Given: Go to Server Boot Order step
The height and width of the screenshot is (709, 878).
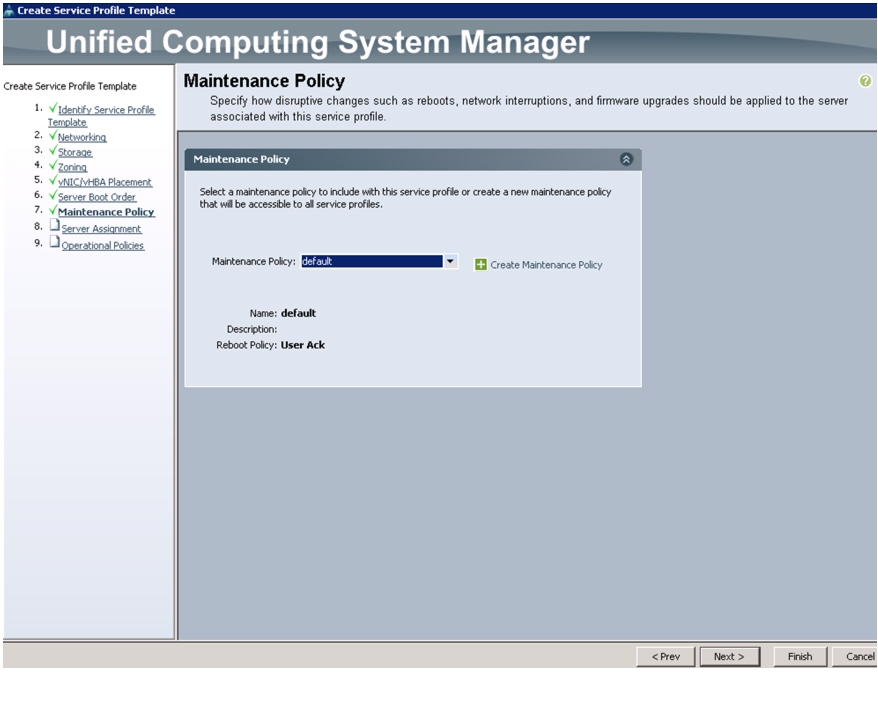Looking at the screenshot, I should pyautogui.click(x=97, y=197).
